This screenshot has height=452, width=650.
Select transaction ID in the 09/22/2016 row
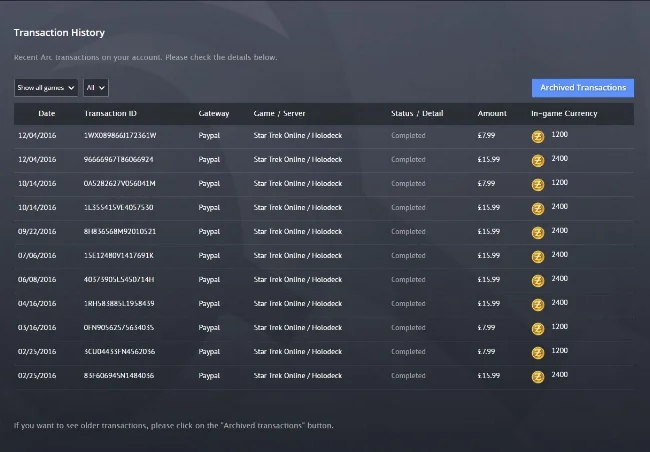point(120,232)
